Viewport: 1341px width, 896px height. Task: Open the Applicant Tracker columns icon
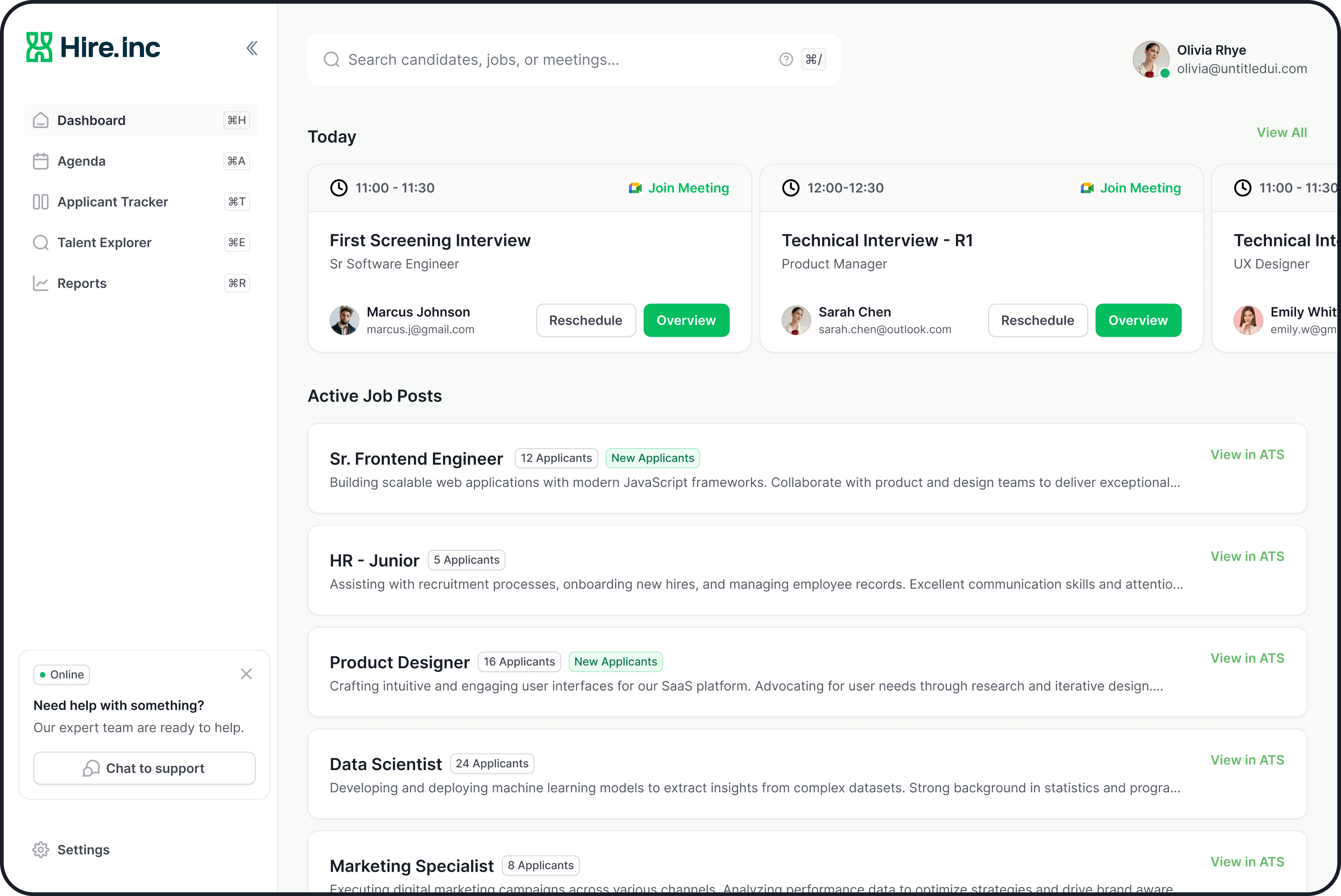(x=41, y=202)
